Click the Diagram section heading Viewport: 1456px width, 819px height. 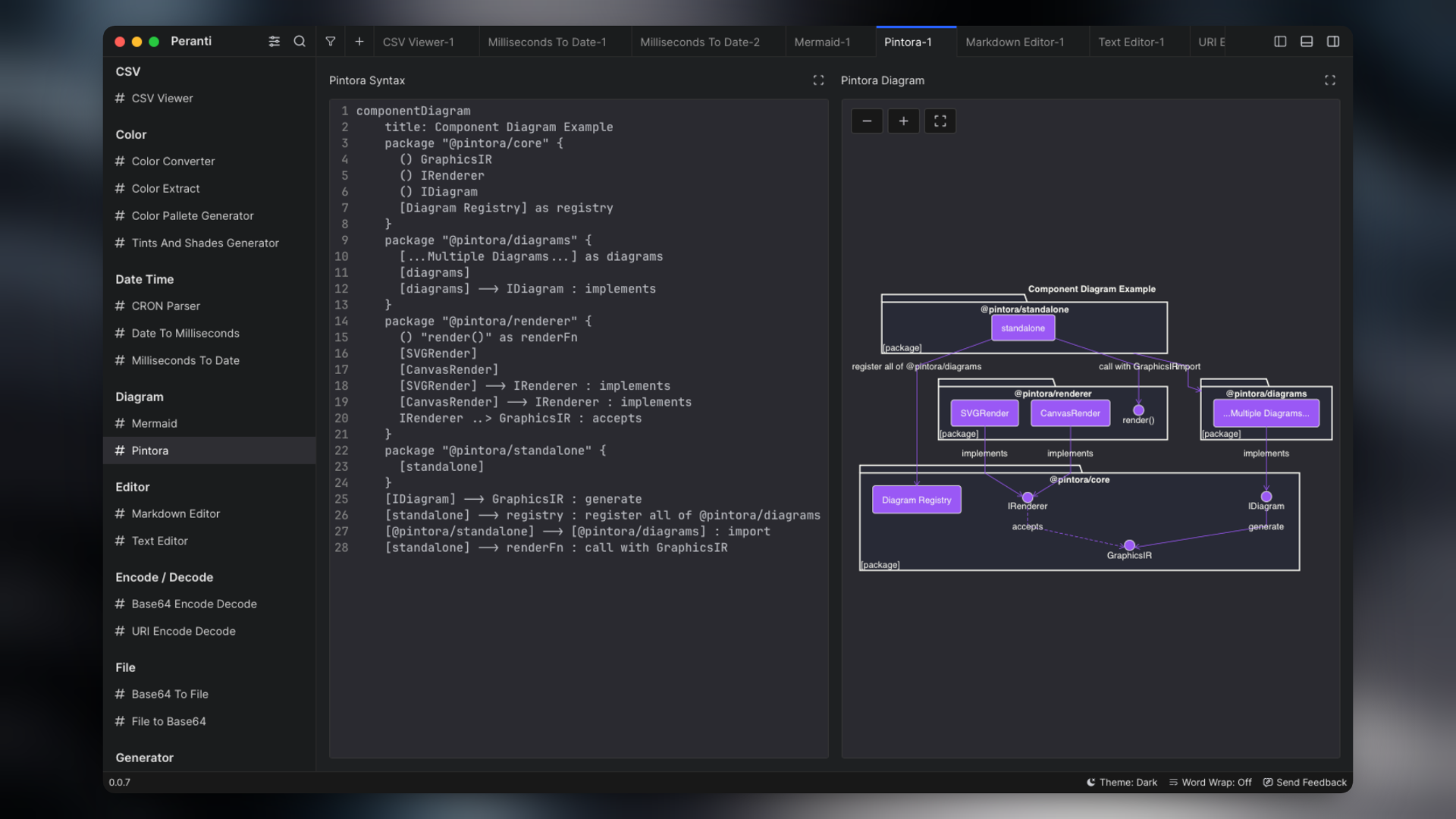point(140,397)
